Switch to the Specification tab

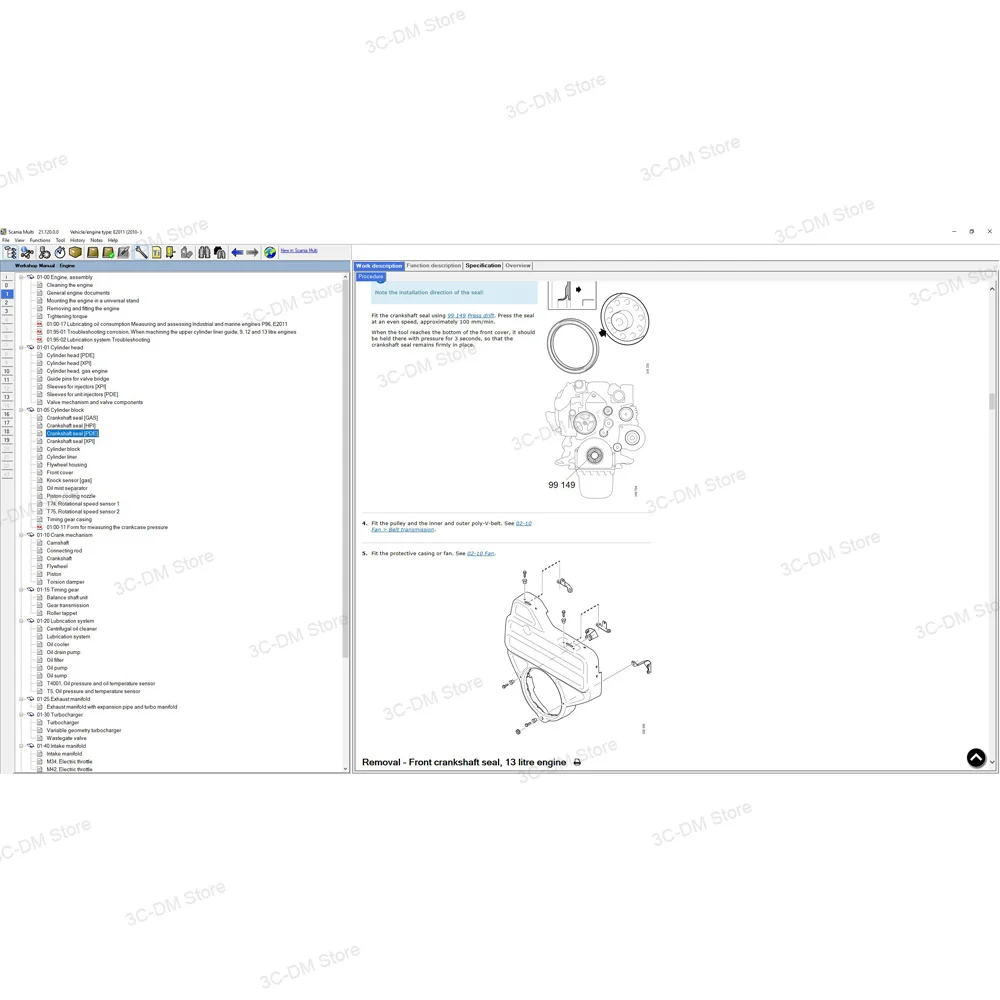(483, 266)
